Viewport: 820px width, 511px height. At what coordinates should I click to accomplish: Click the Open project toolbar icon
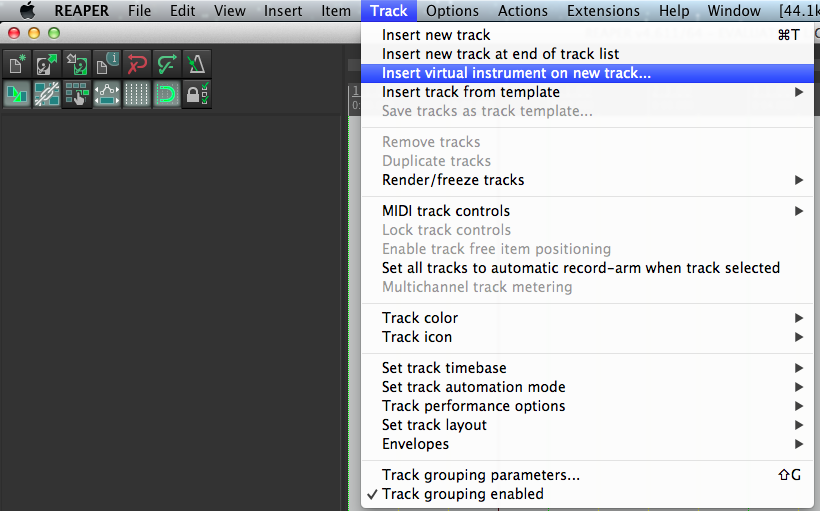tap(47, 64)
